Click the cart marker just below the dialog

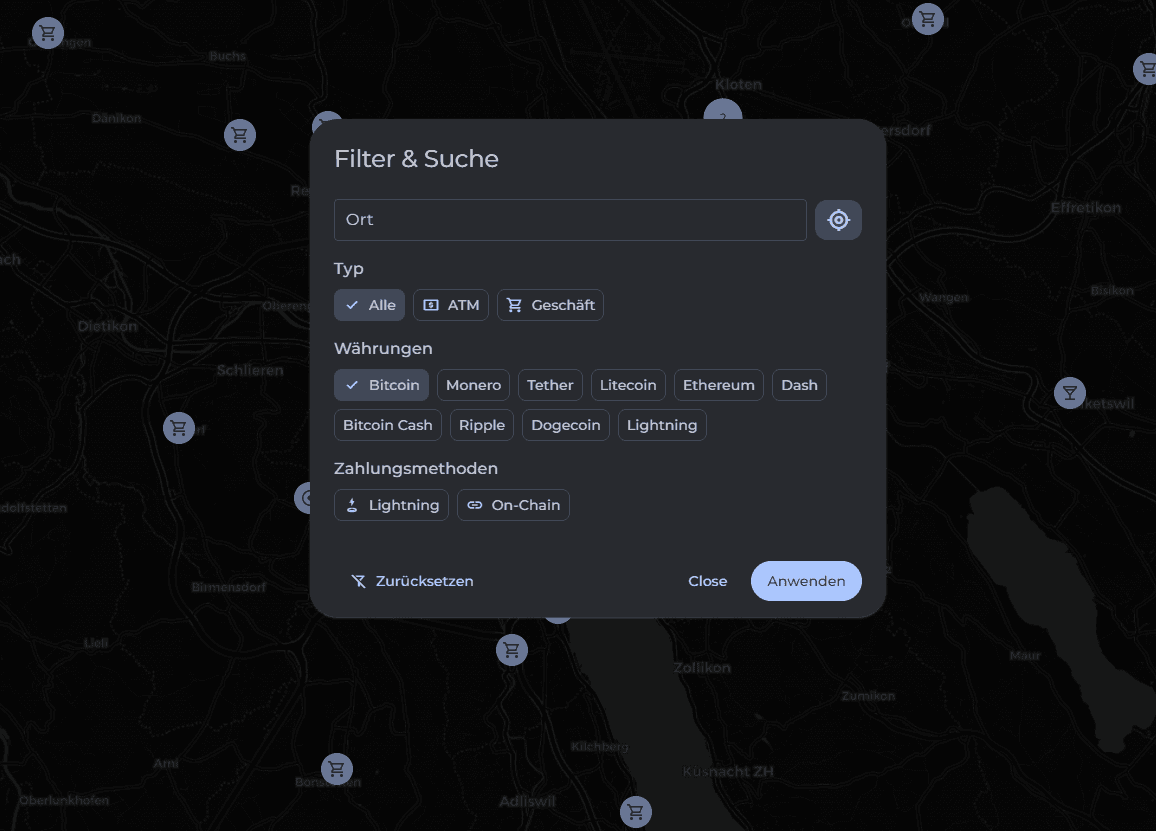pos(511,650)
